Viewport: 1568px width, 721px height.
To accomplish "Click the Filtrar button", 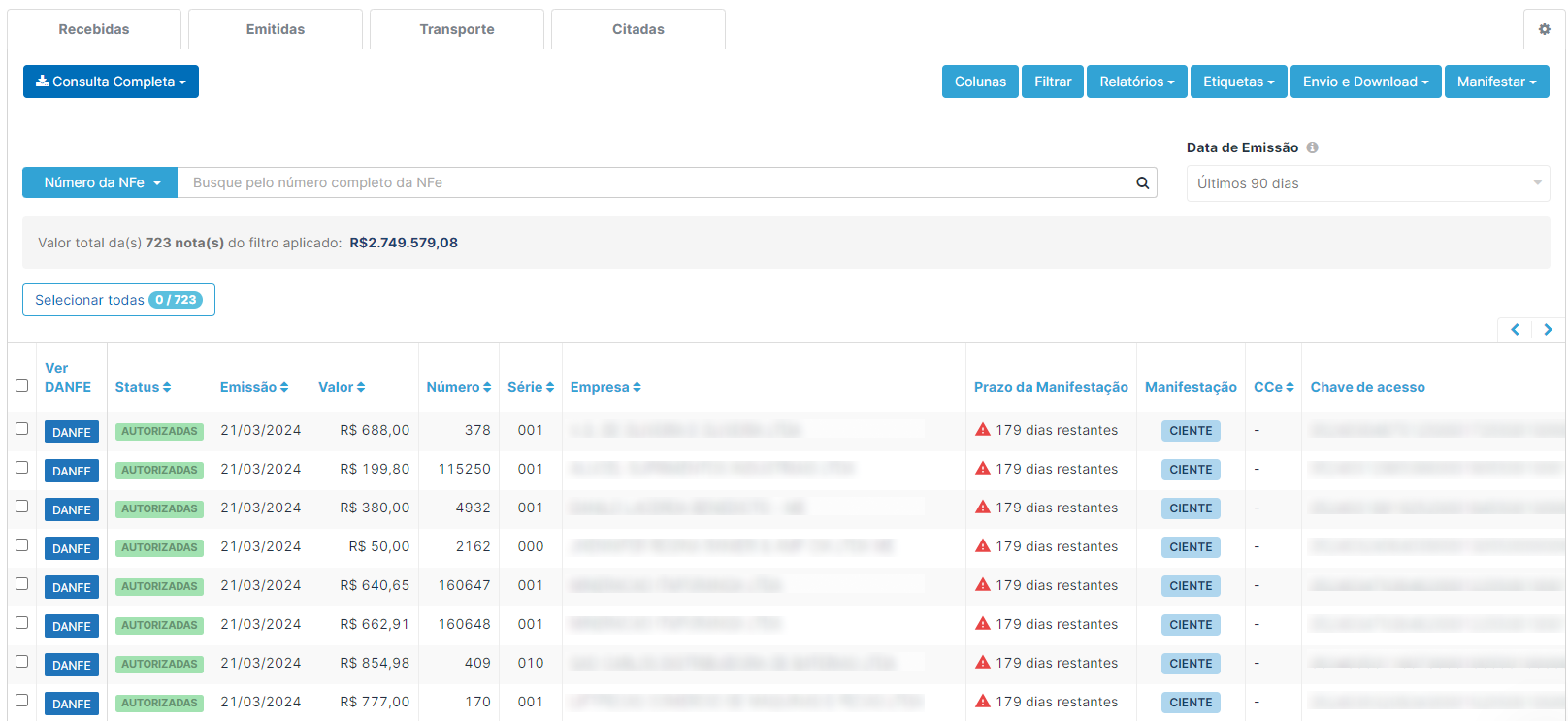I will (1052, 82).
